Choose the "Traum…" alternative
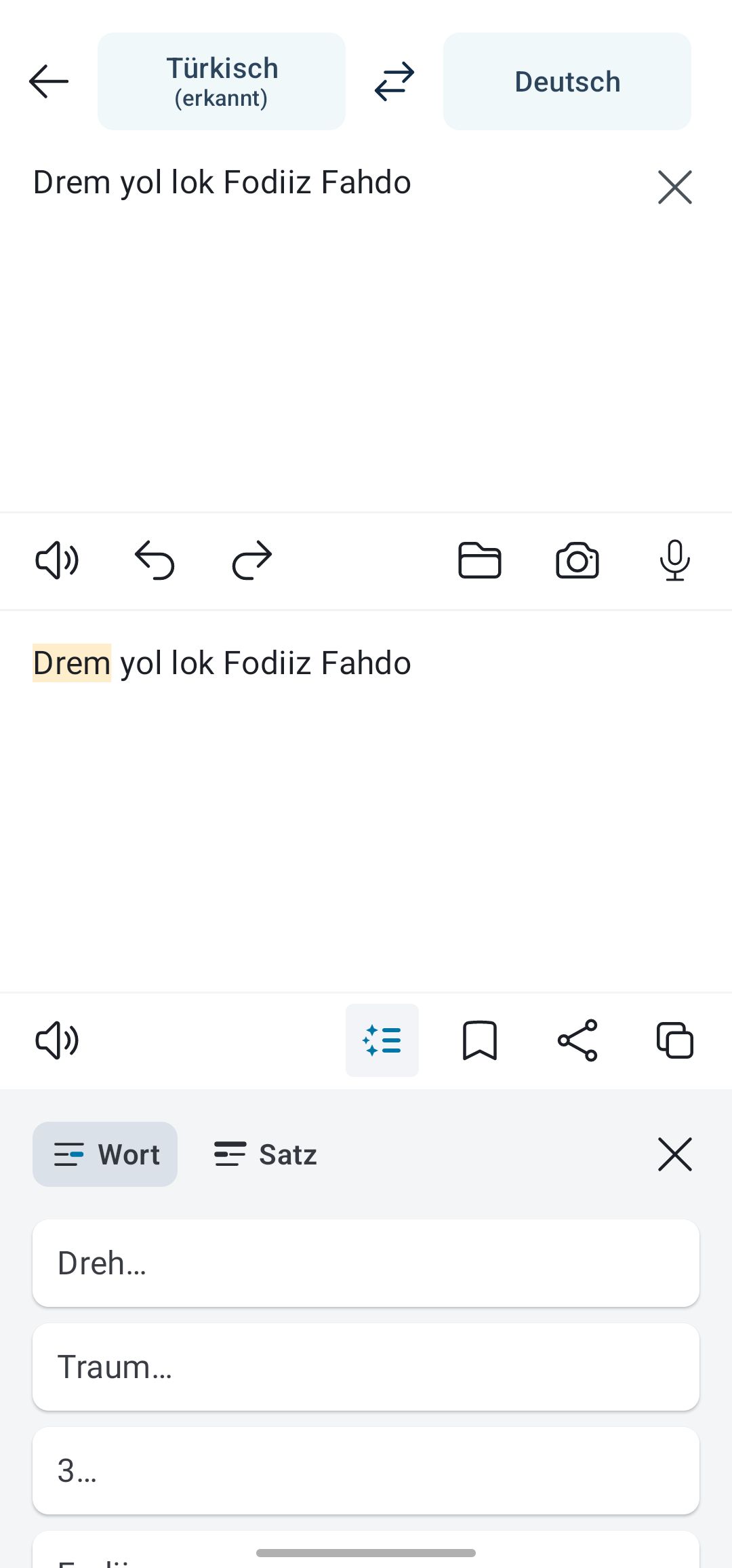732x1568 pixels. pos(366,1367)
